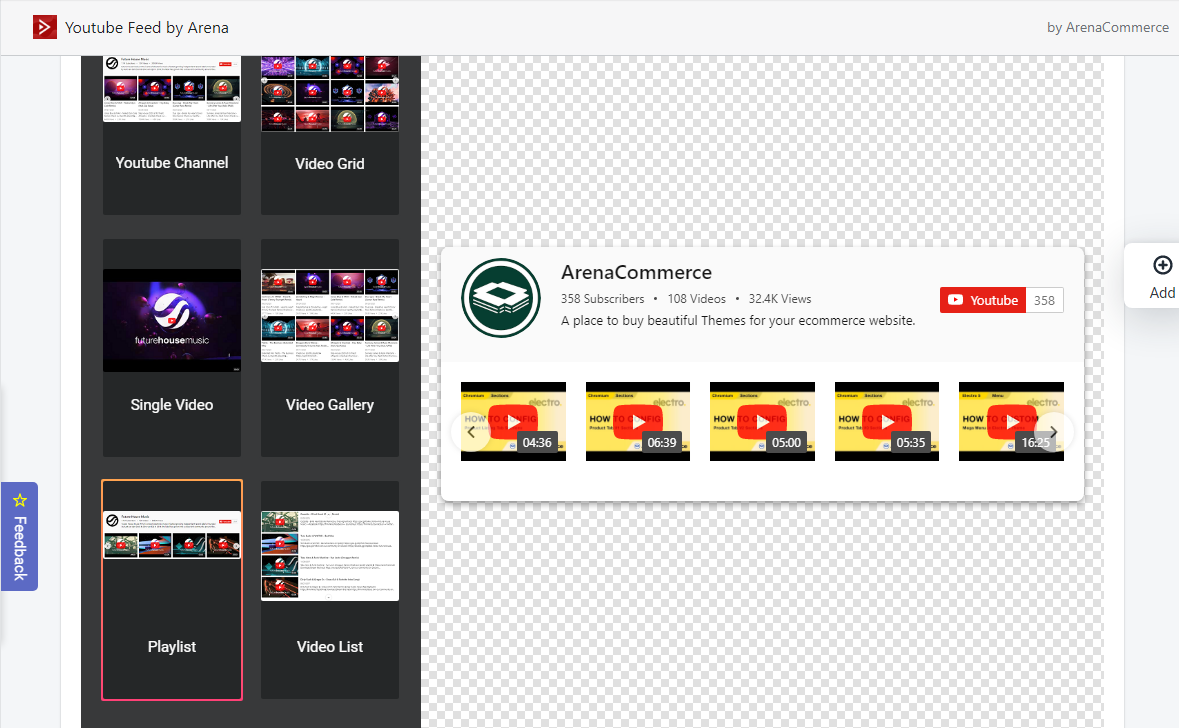This screenshot has height=728, width=1179.
Task: Choose the Video Gallery template
Action: [330, 348]
